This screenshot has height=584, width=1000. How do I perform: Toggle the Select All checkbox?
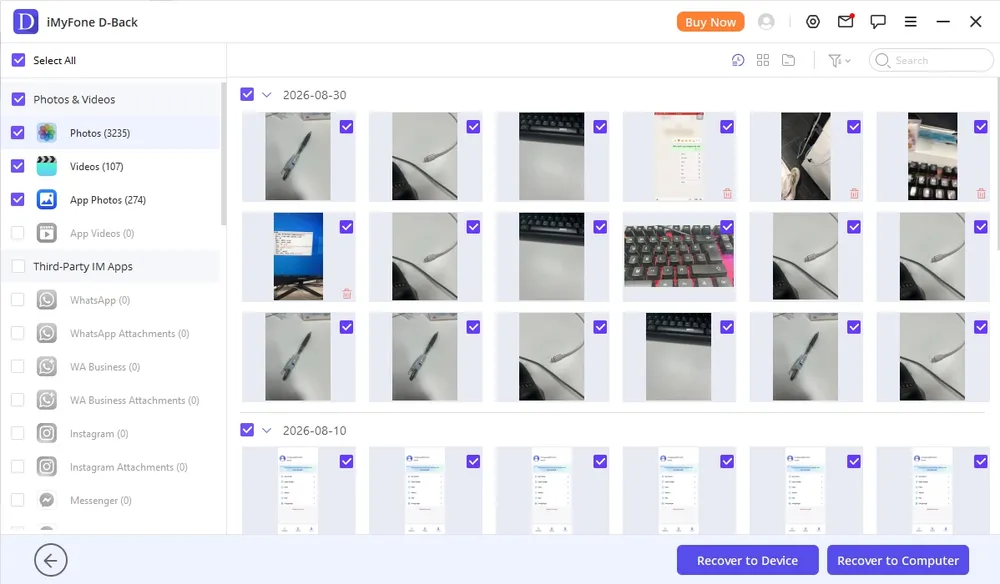click(x=18, y=60)
